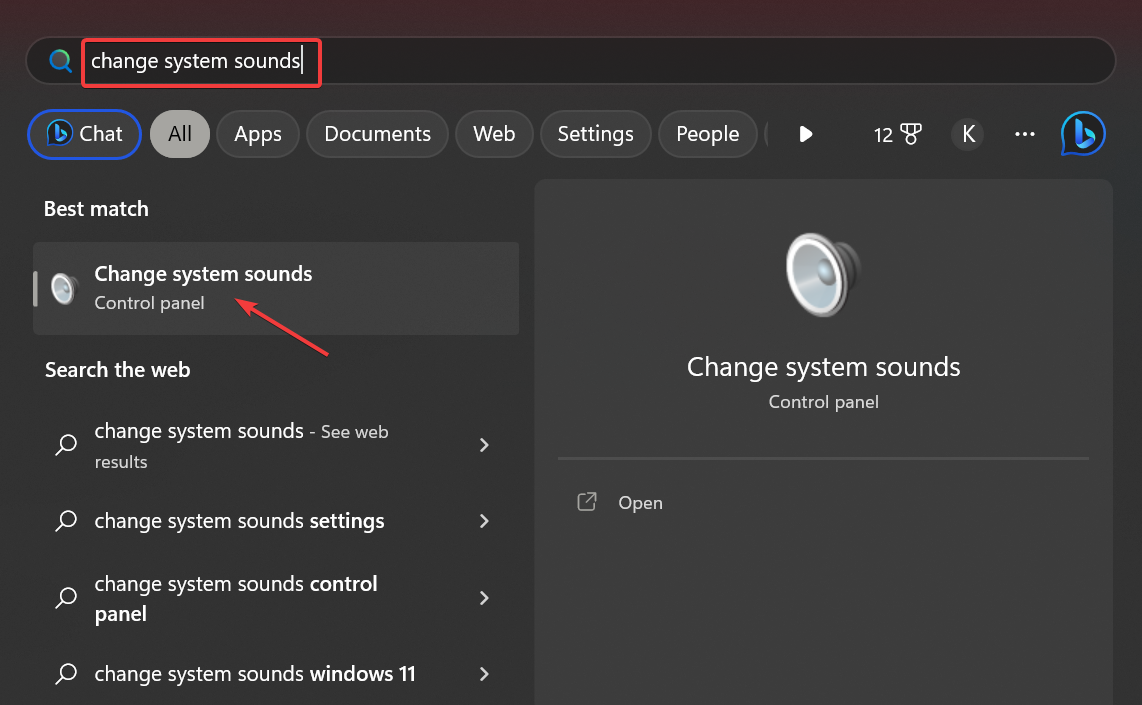Expand the 'control panel' suggestion chevron
Viewport: 1142px width, 705px height.
point(484,598)
